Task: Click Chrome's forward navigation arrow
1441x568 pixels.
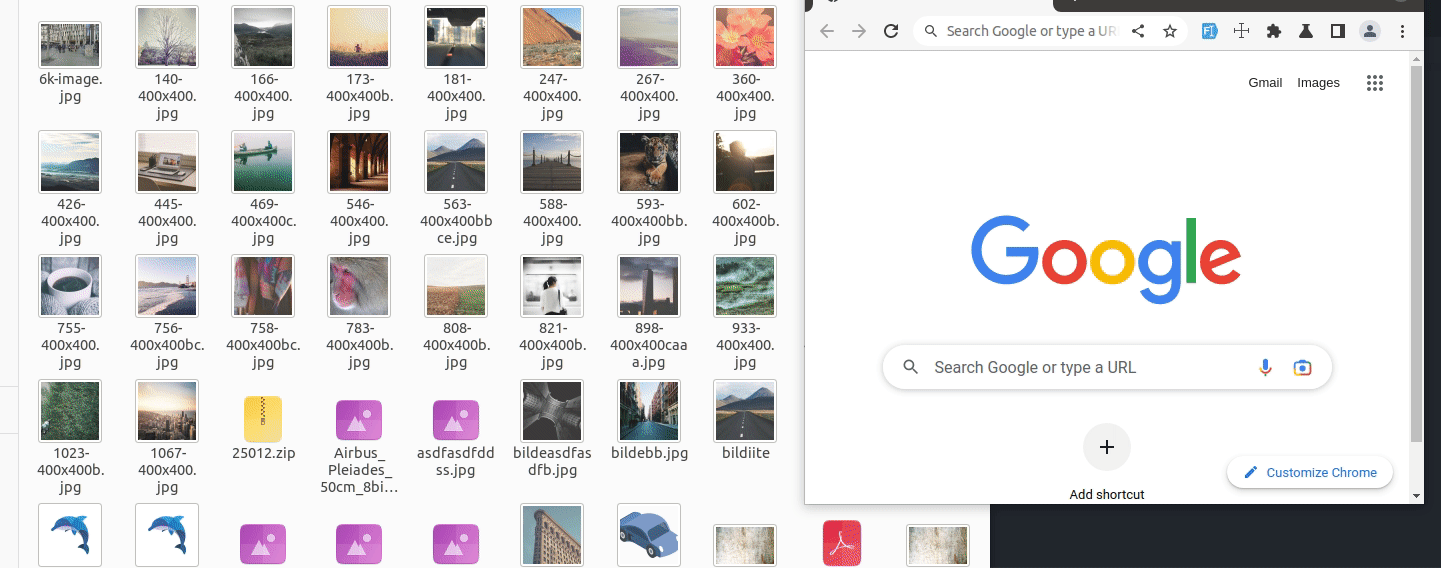Action: coord(859,31)
